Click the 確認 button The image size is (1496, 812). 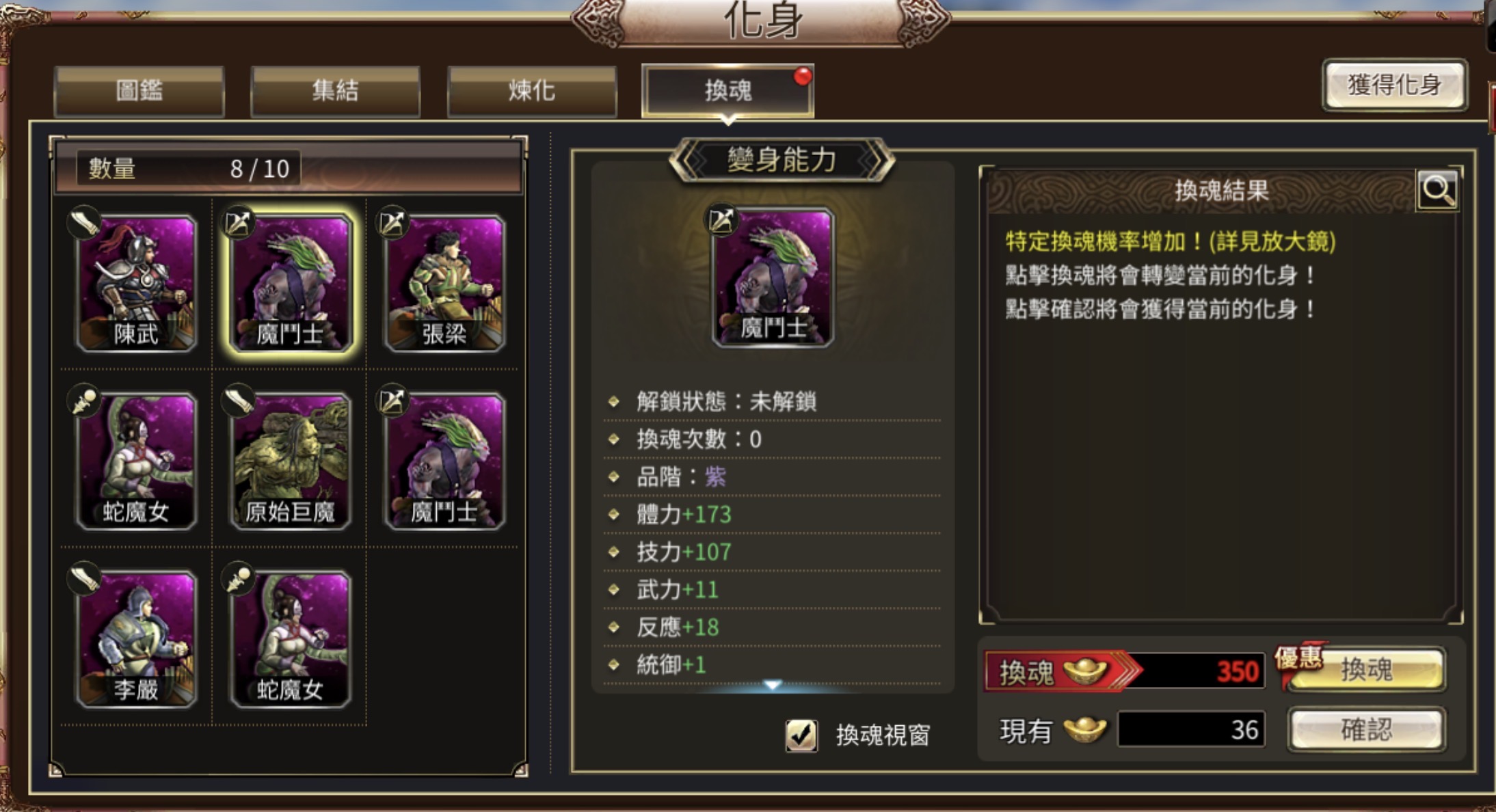pos(1366,729)
